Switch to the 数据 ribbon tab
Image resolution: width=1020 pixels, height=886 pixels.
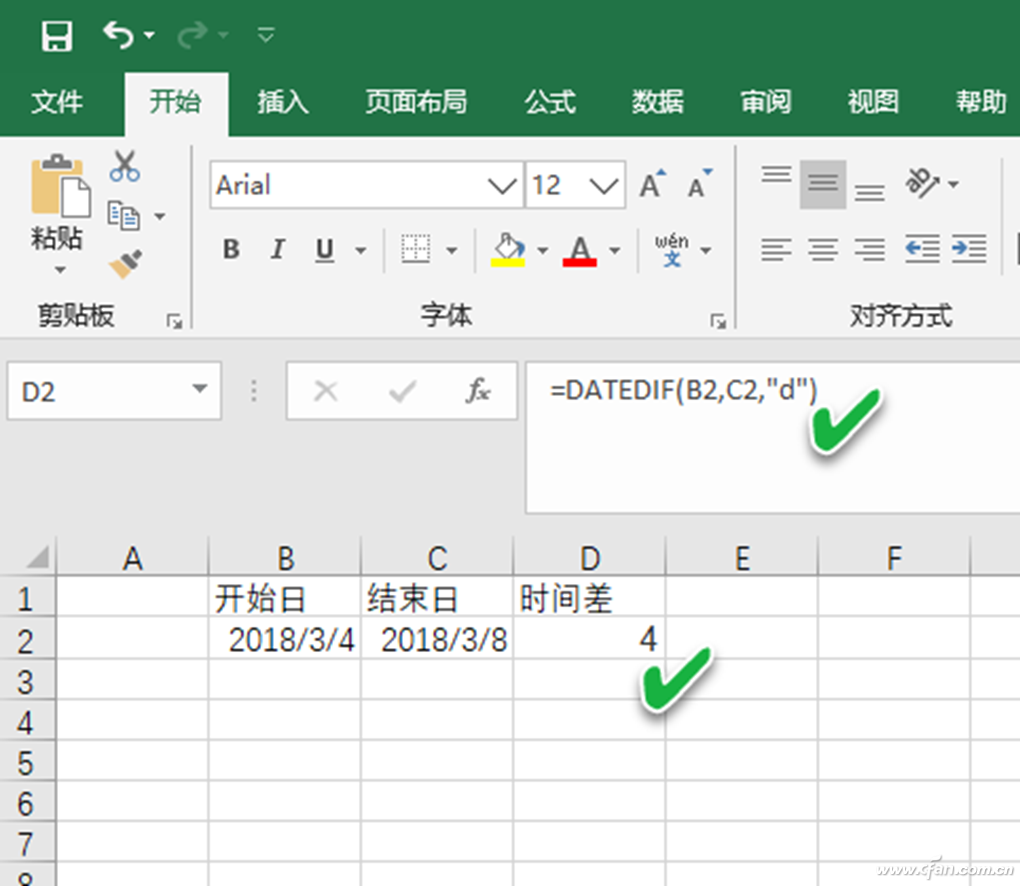point(658,102)
